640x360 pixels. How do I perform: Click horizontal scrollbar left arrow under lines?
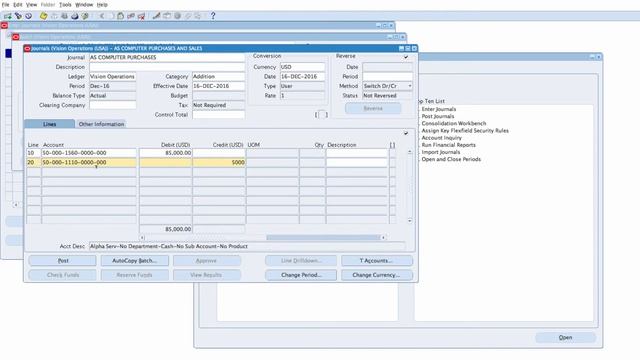tap(142, 238)
